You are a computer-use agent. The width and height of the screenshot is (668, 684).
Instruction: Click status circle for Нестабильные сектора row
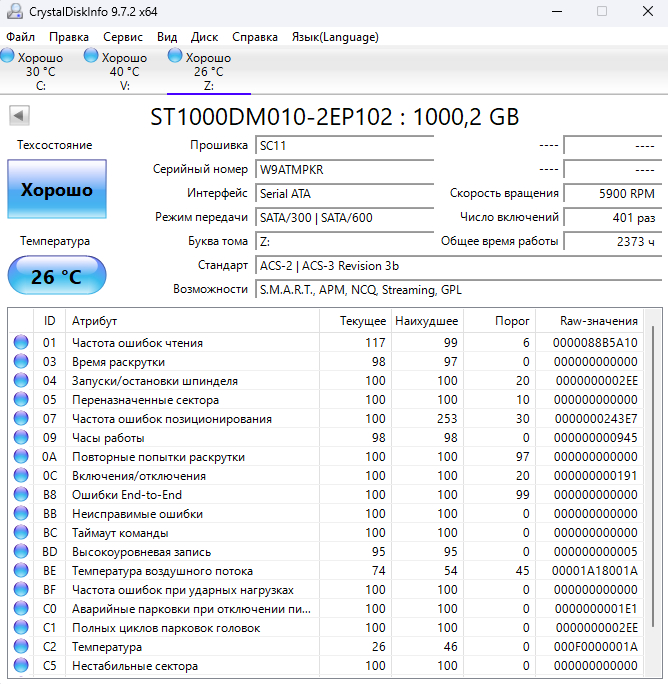21,666
